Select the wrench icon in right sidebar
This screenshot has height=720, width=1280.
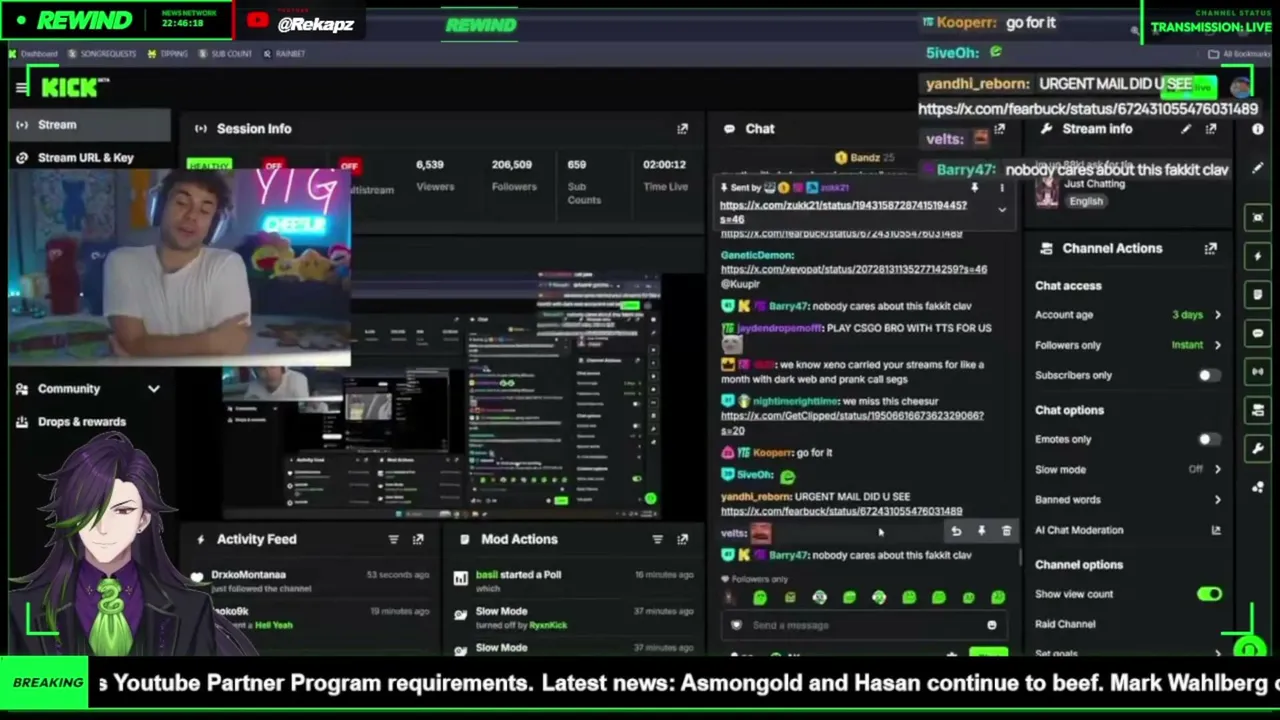[1258, 448]
